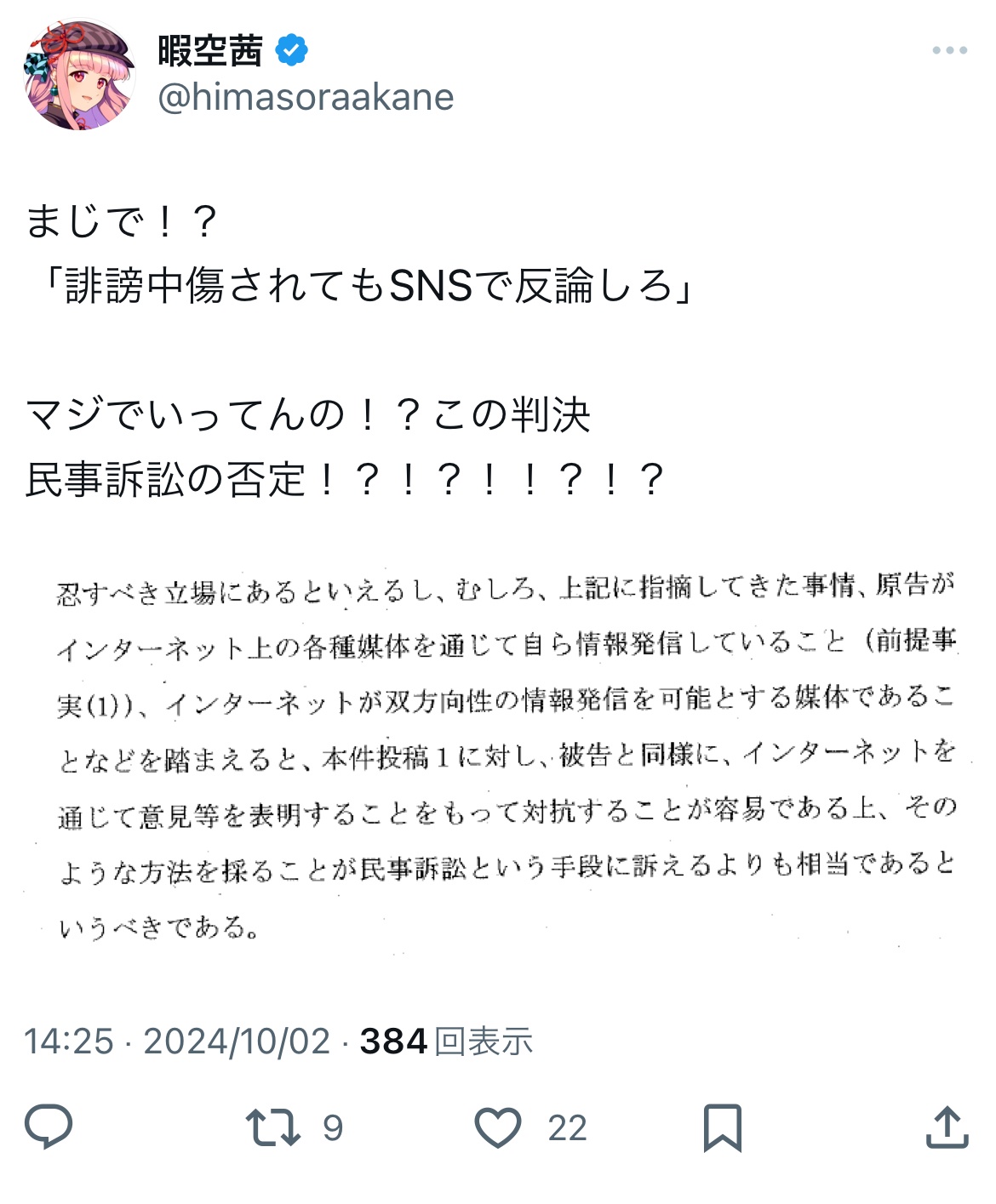
Task: Click the blue verified badge
Action: click(291, 51)
